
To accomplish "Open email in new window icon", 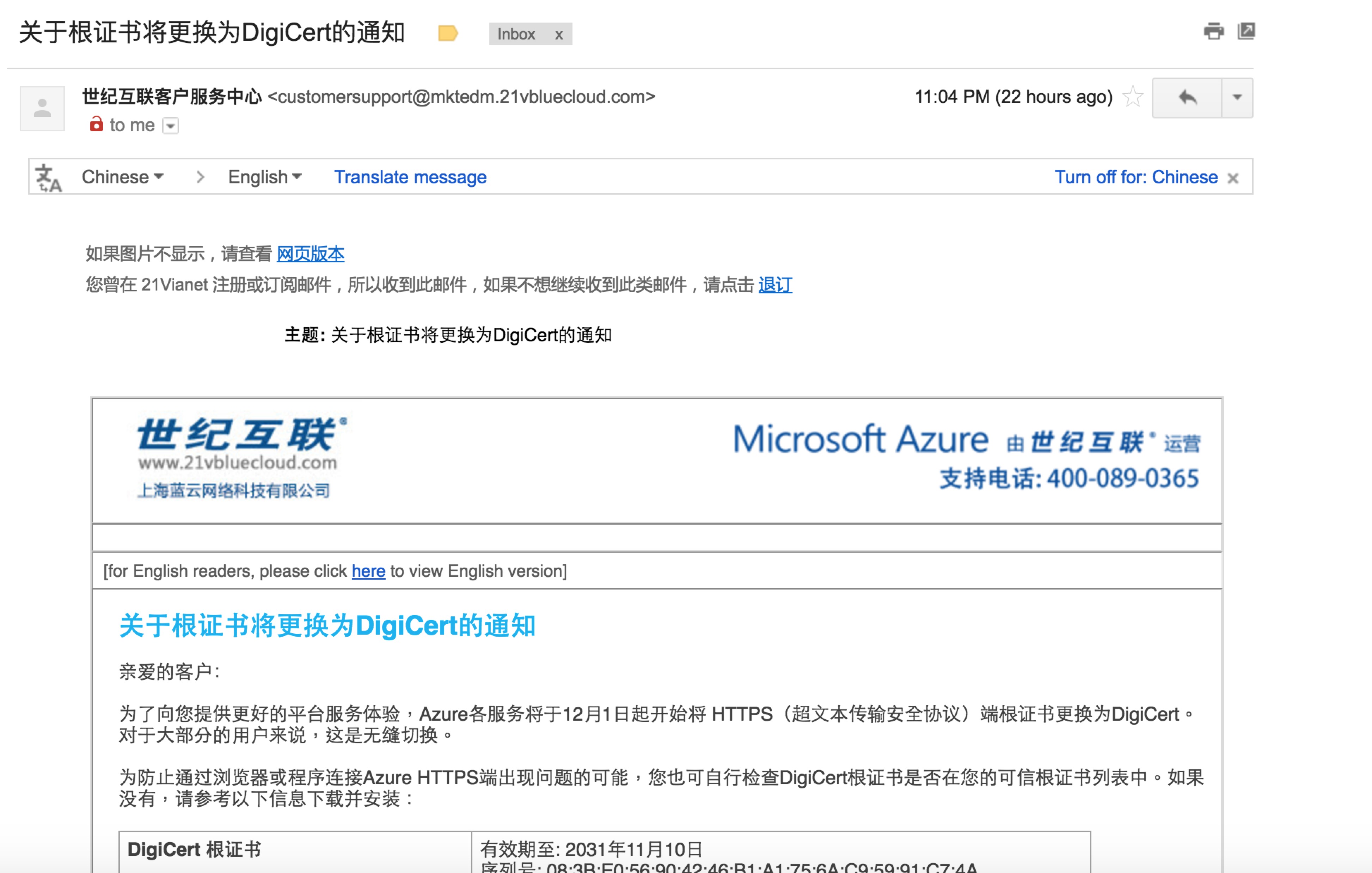I will (1246, 31).
